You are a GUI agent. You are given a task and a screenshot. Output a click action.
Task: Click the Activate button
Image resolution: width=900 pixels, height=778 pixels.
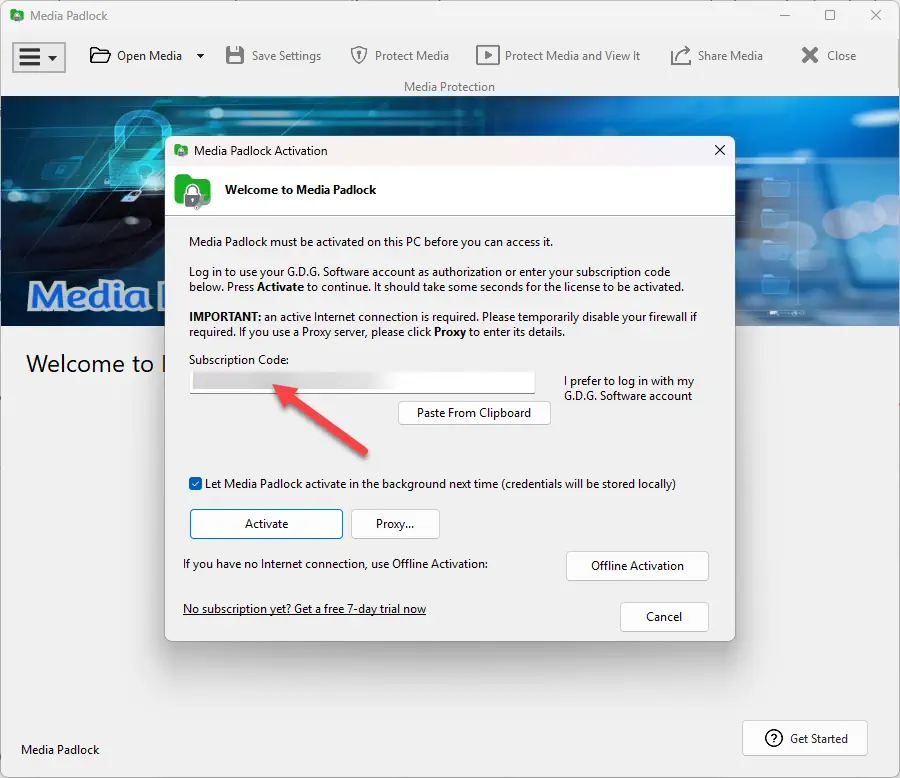click(x=266, y=523)
